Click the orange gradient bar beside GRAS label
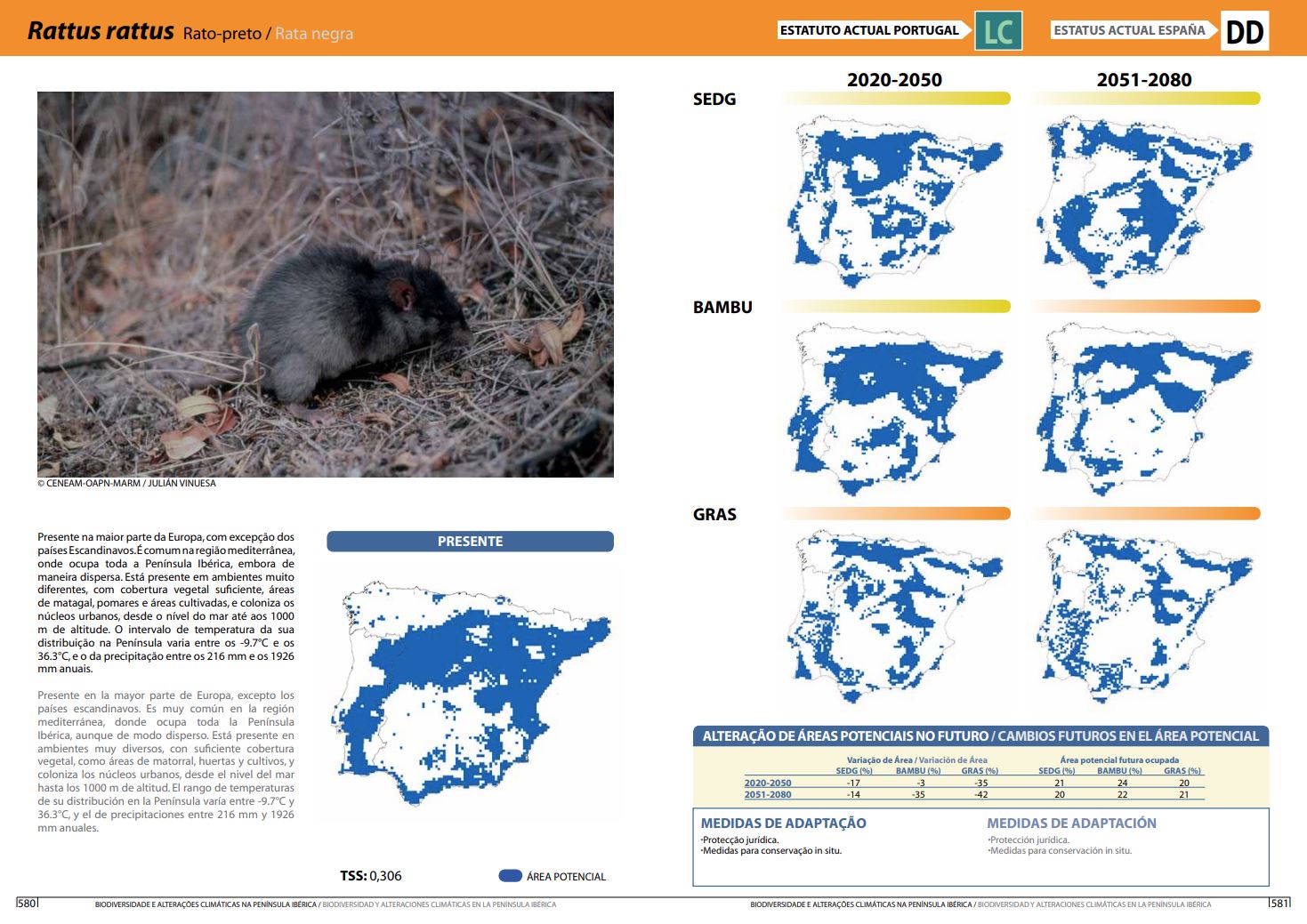The image size is (1307, 924). 895,513
